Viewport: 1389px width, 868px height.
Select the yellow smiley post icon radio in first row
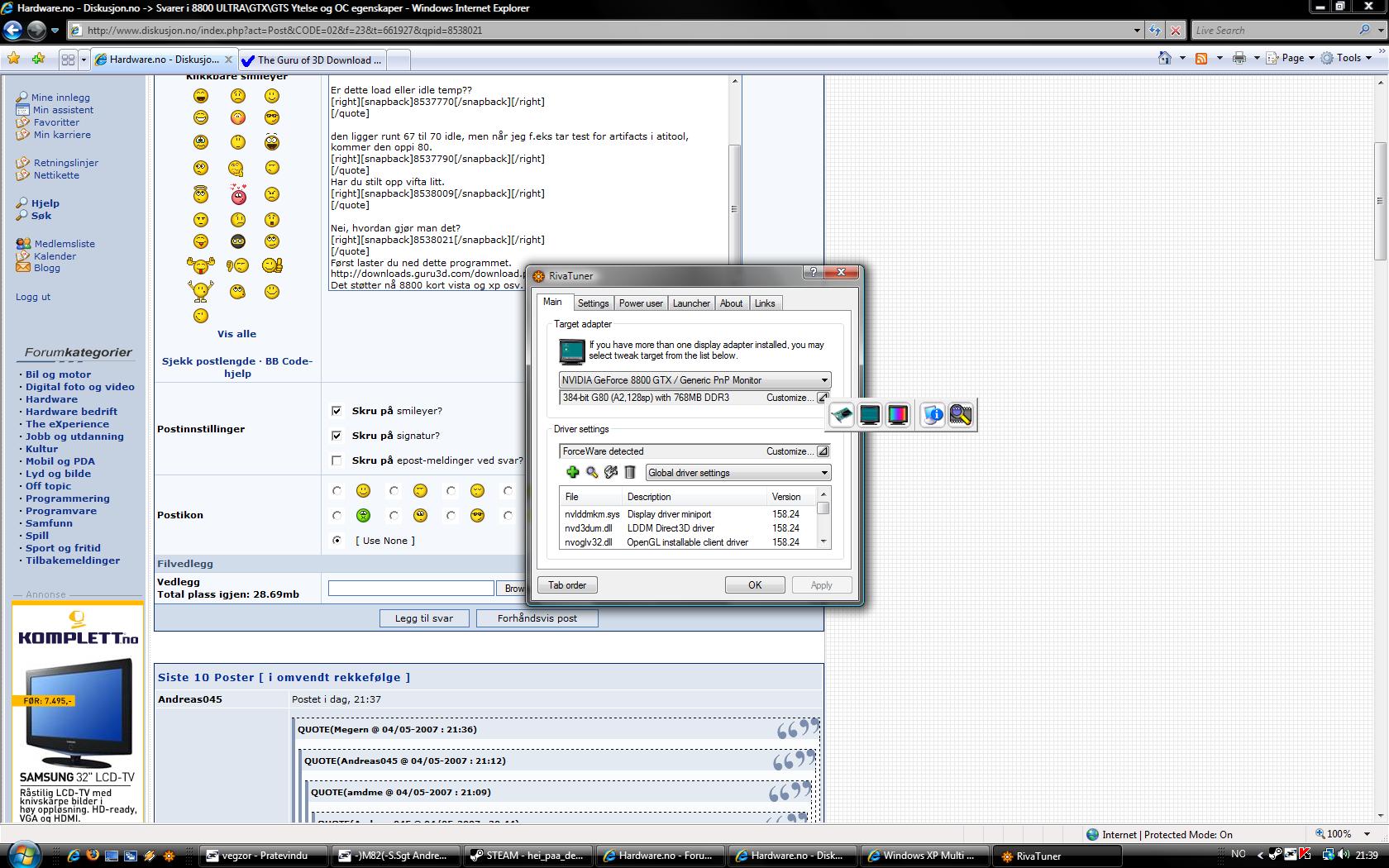337,490
